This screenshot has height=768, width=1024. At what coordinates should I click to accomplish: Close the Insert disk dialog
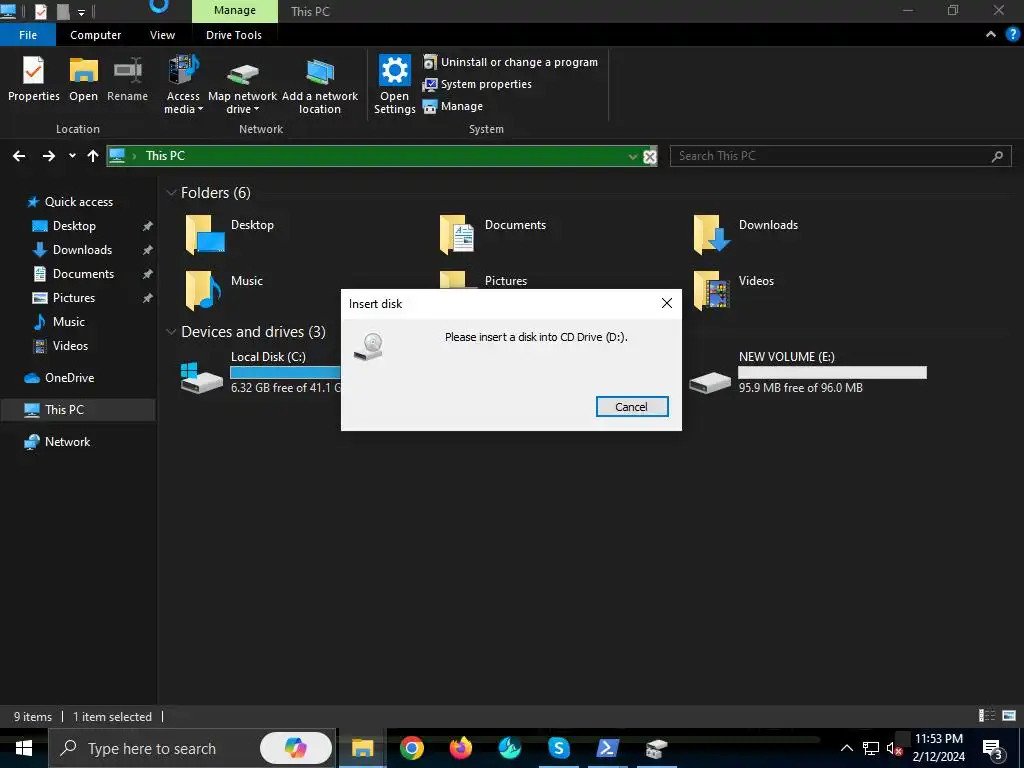[666, 303]
